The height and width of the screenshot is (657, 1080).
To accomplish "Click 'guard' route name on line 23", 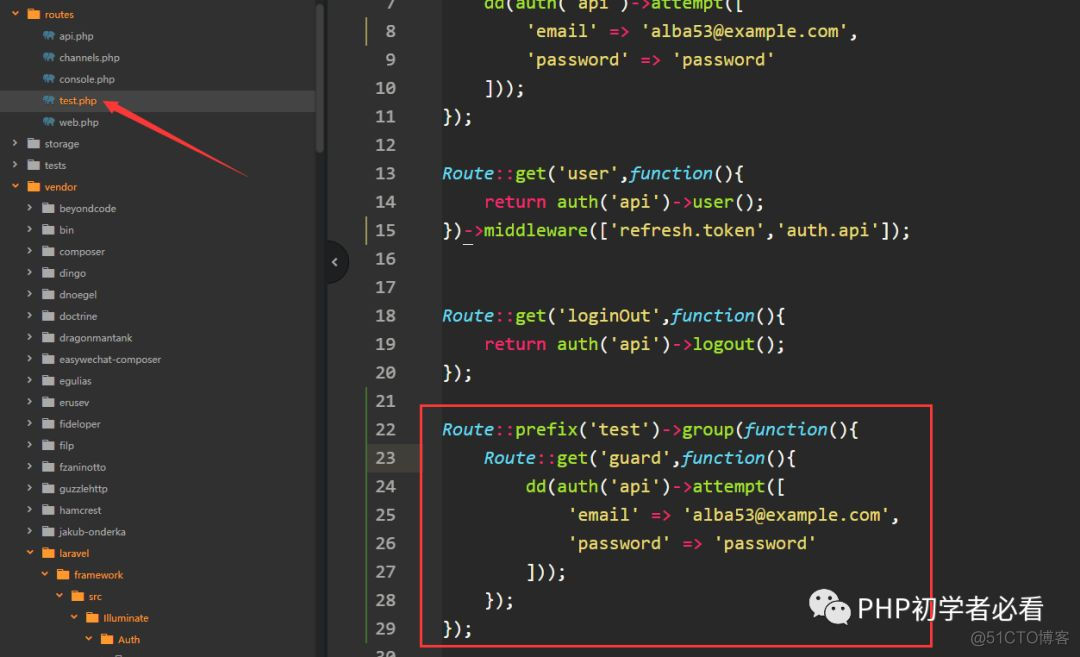I will click(x=634, y=458).
